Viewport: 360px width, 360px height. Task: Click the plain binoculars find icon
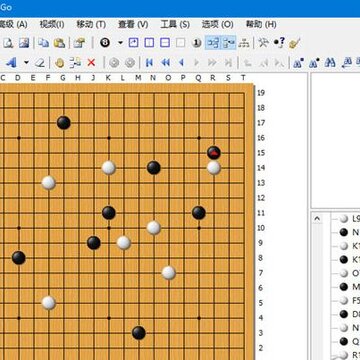(330, 62)
